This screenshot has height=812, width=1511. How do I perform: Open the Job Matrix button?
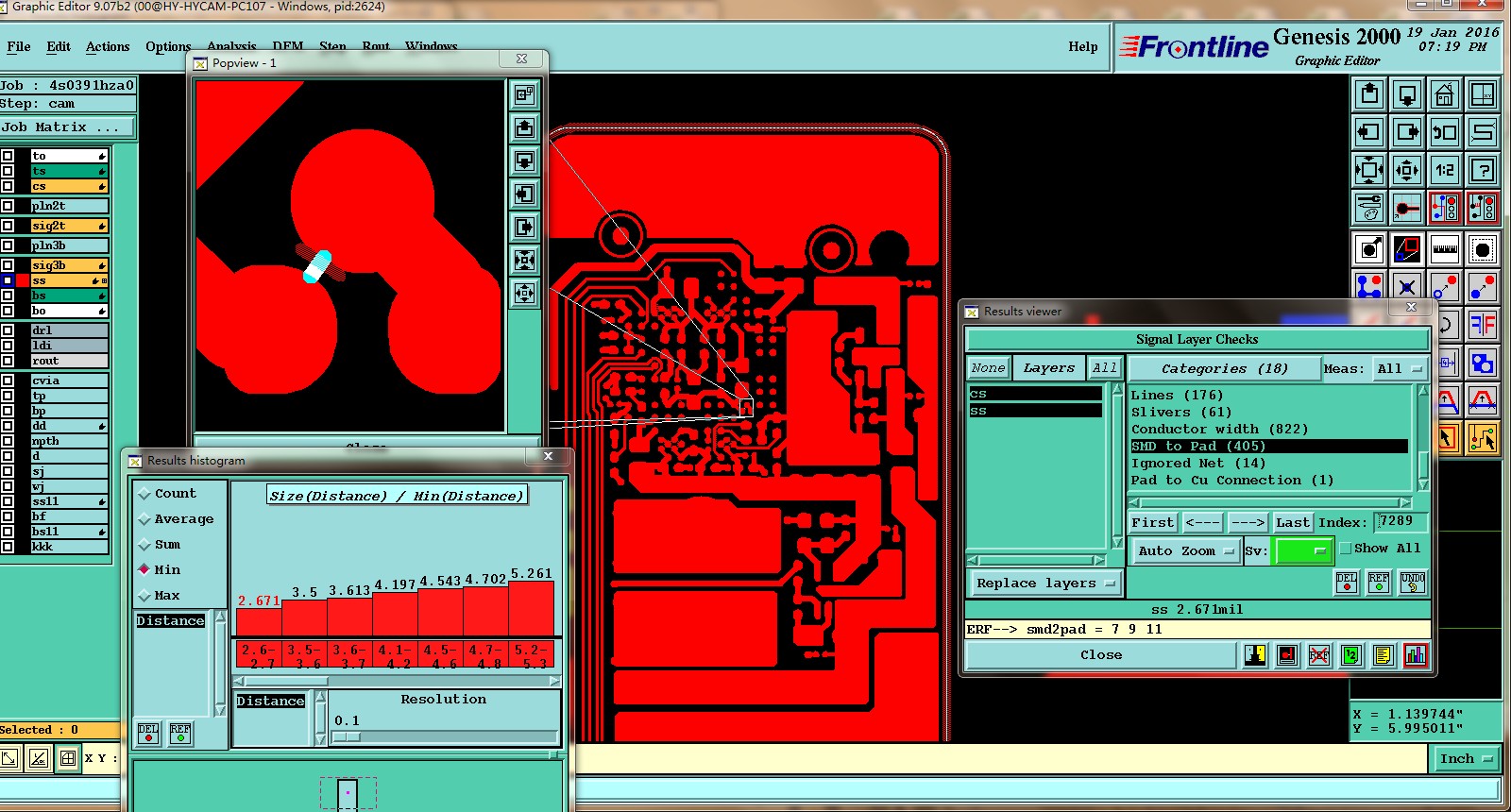click(68, 127)
